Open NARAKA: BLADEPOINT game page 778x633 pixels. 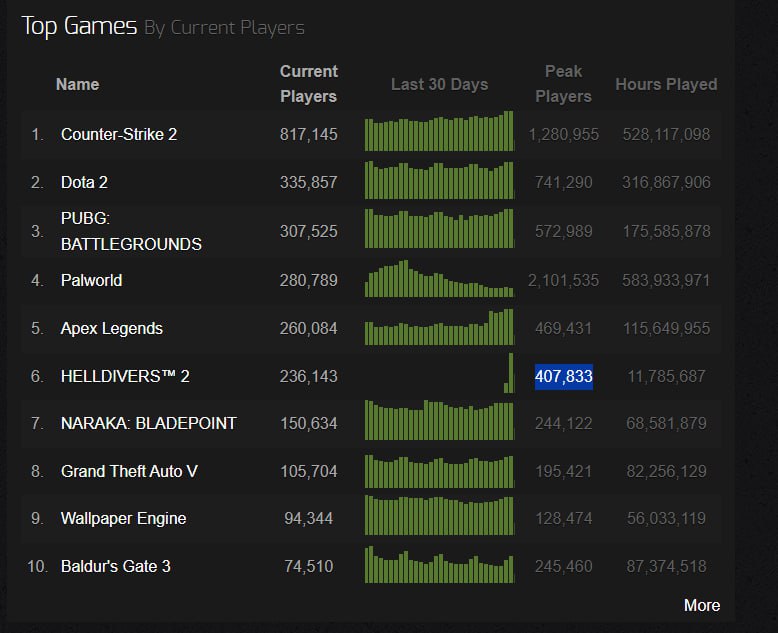click(x=148, y=423)
